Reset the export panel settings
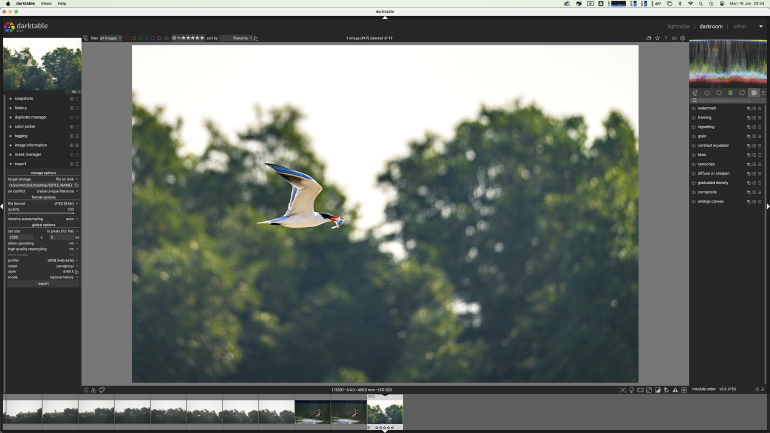770x433 pixels. [x=72, y=164]
